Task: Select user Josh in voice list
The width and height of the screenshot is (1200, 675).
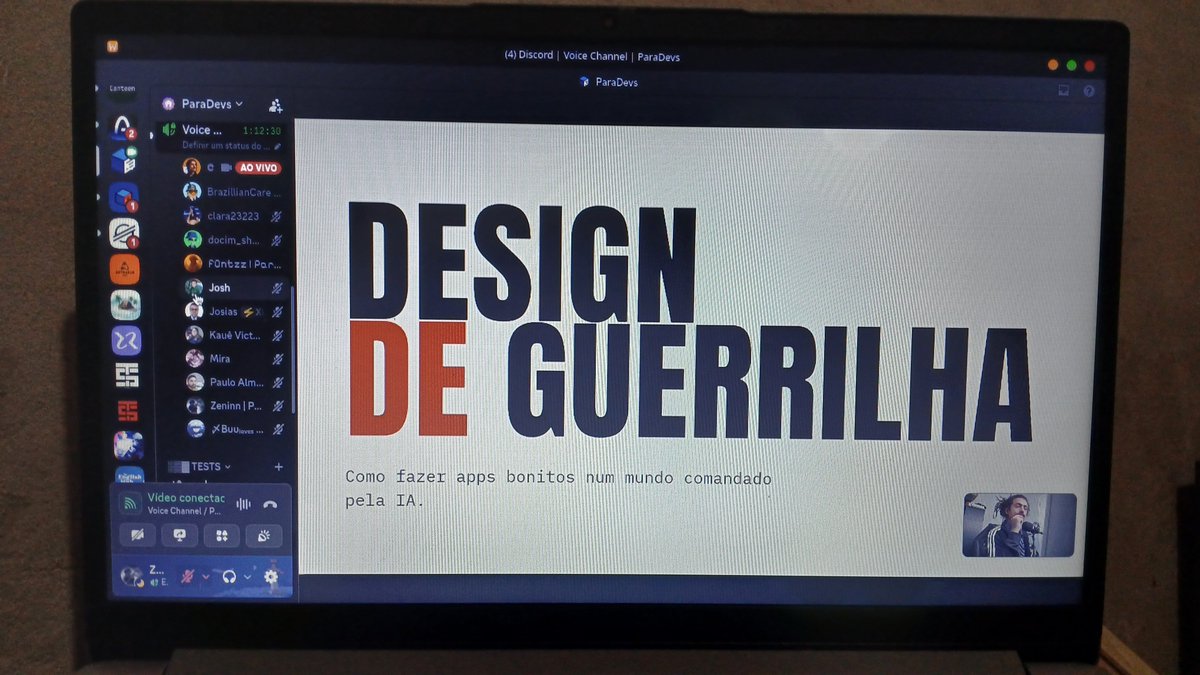Action: point(236,288)
